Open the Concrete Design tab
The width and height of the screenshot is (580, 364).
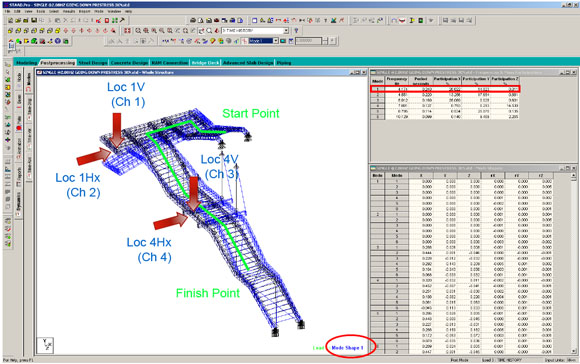pyautogui.click(x=129, y=63)
